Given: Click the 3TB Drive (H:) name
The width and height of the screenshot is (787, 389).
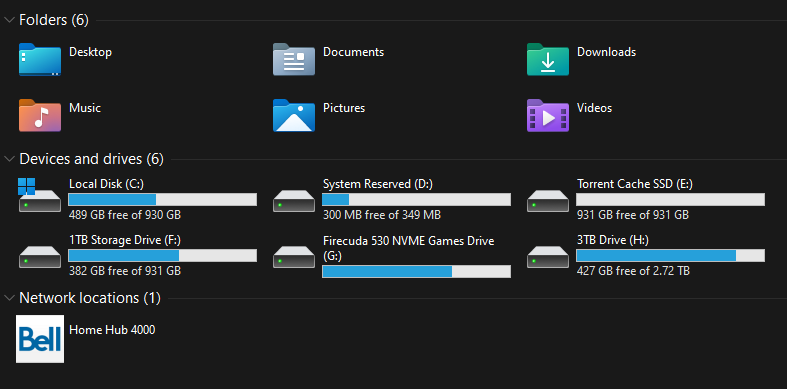Looking at the screenshot, I should (x=613, y=240).
